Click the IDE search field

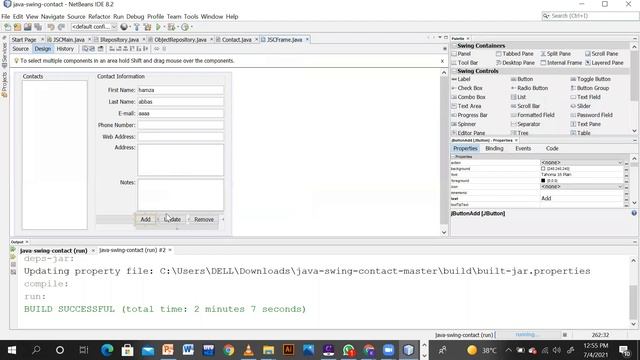(590, 16)
